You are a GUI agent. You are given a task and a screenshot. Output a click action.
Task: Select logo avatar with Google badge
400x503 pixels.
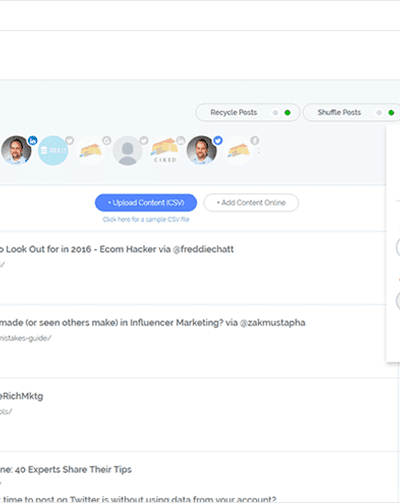(90, 150)
